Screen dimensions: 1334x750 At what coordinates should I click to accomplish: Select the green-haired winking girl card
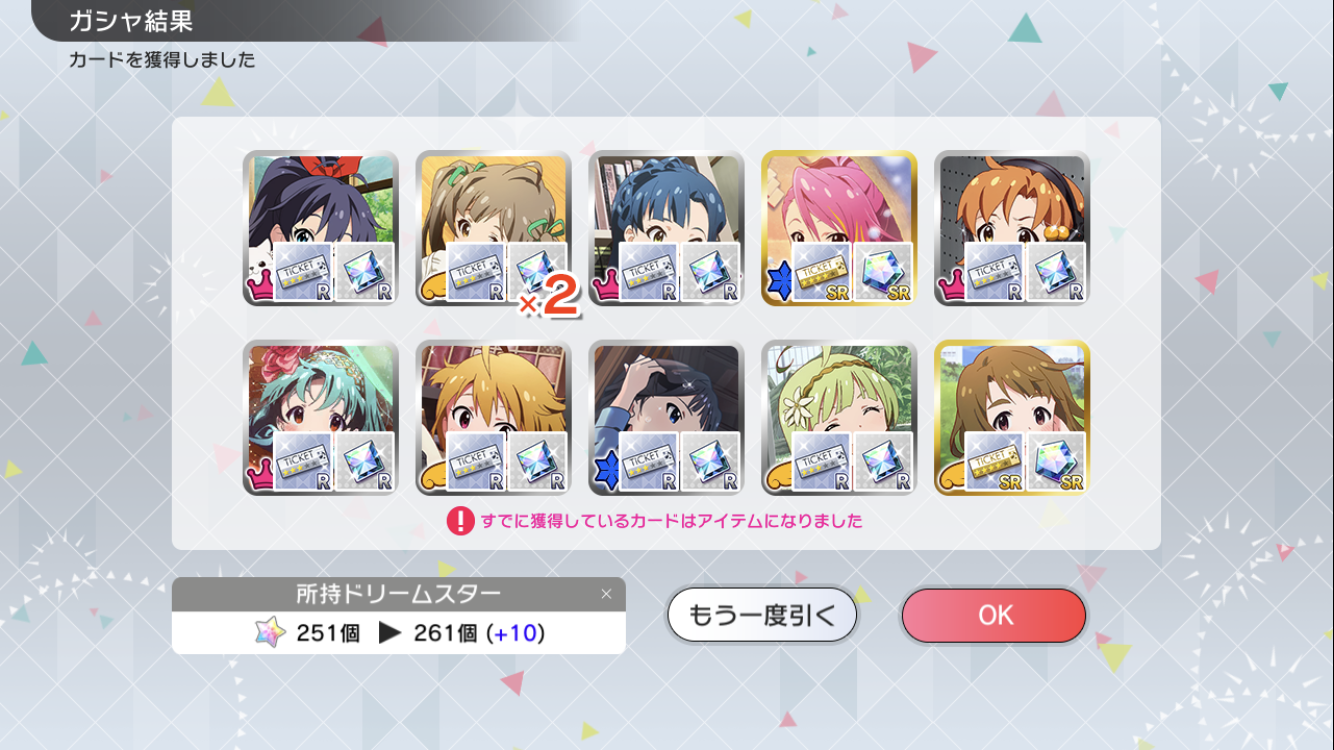(839, 418)
